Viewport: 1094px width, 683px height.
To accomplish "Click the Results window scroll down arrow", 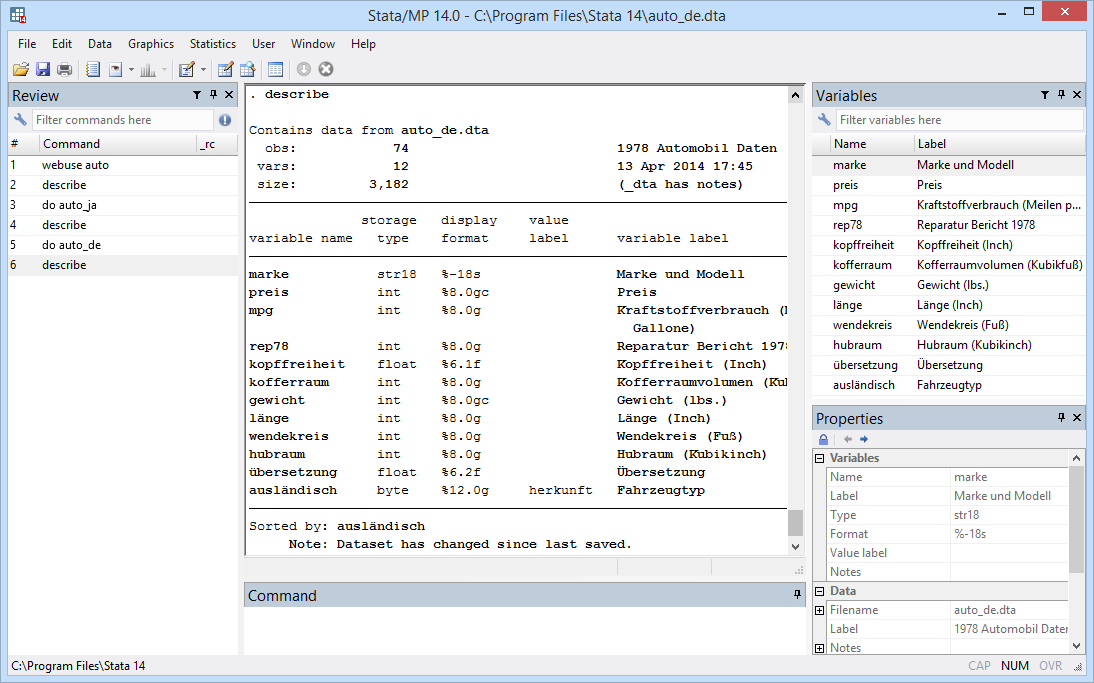I will coord(795,547).
